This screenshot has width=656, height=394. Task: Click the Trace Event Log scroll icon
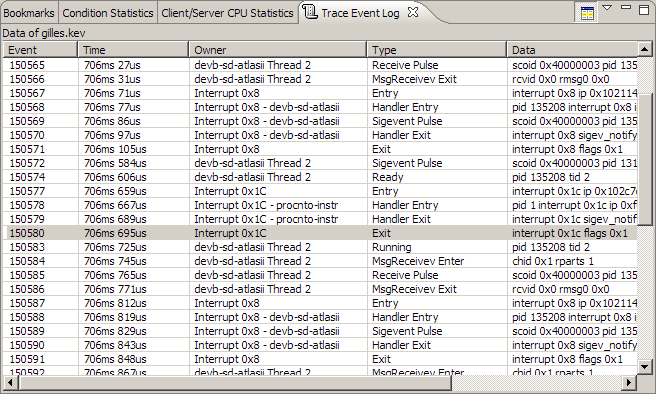(x=310, y=12)
